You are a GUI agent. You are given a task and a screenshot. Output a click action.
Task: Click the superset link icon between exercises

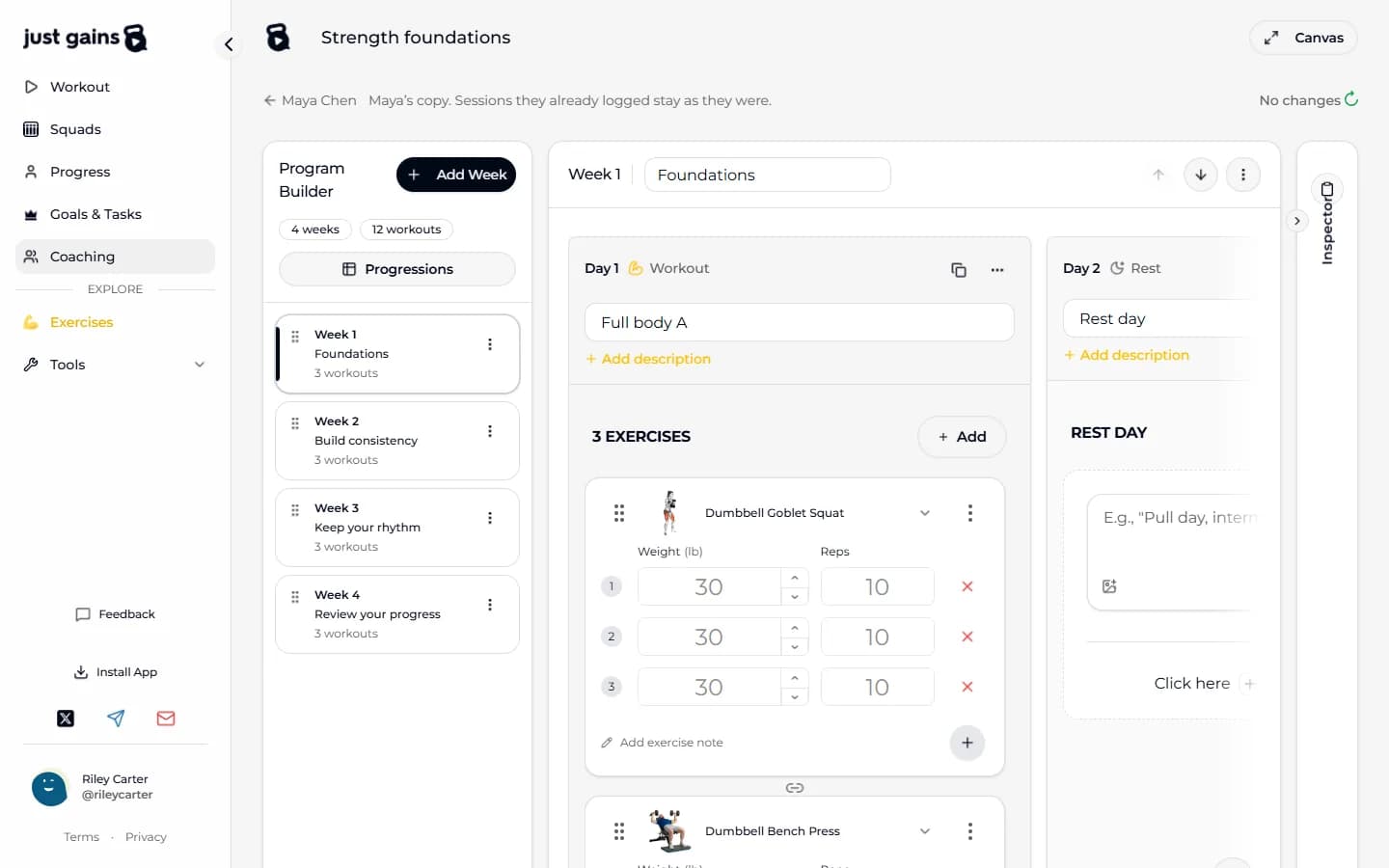(795, 788)
